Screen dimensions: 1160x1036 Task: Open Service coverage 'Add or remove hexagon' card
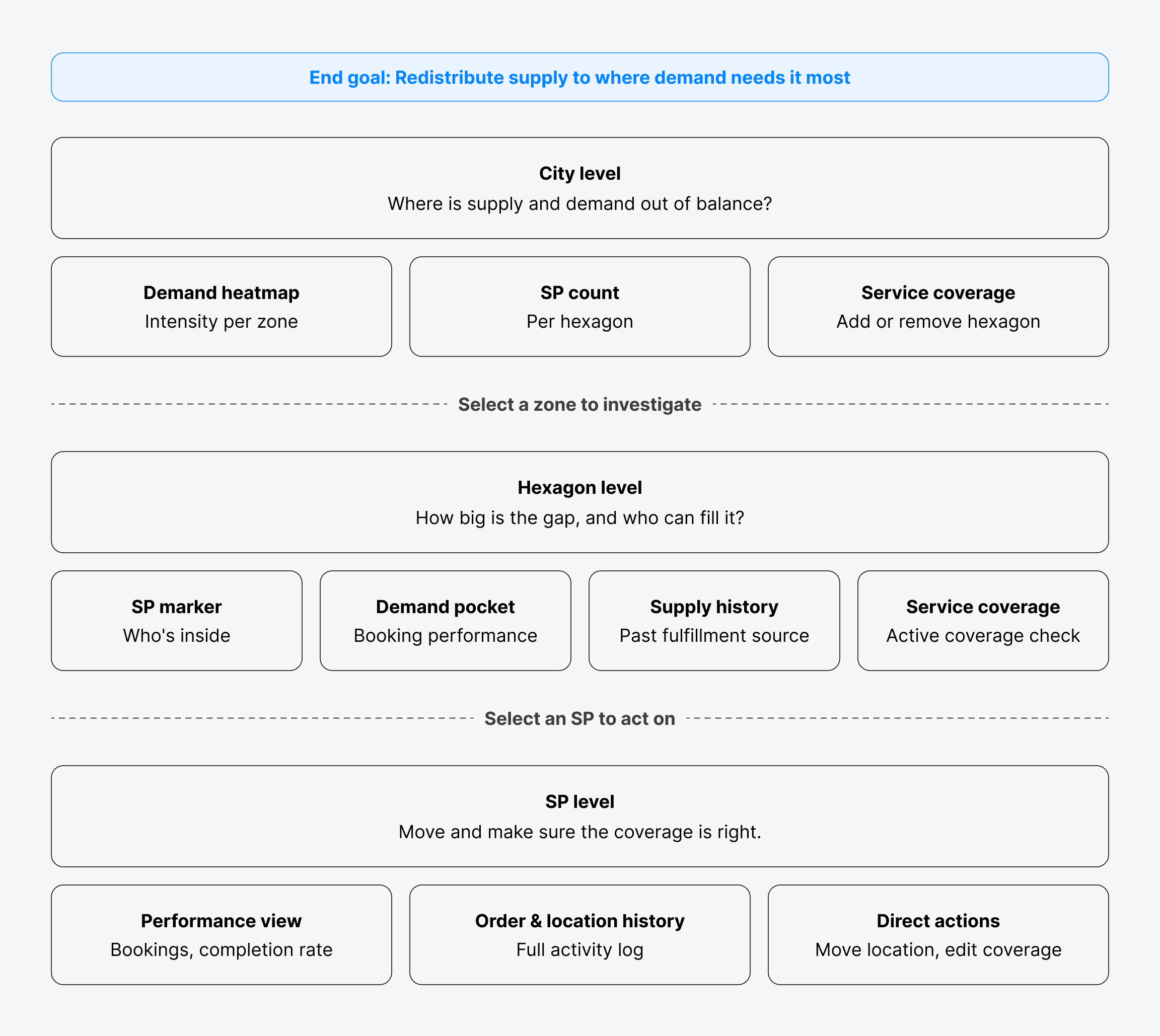(937, 306)
